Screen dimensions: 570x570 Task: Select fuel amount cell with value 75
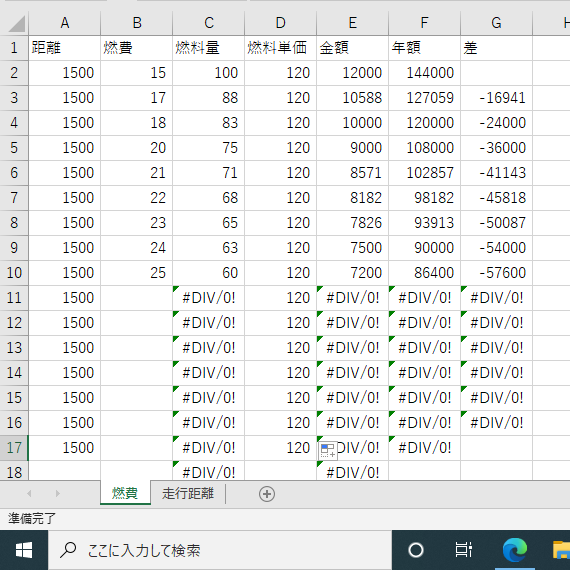(208, 148)
